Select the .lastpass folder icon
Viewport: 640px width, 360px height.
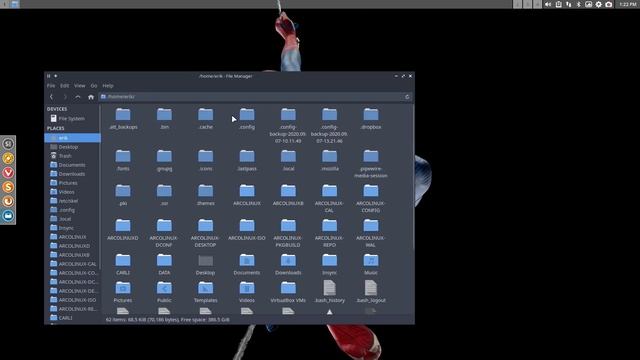click(247, 156)
